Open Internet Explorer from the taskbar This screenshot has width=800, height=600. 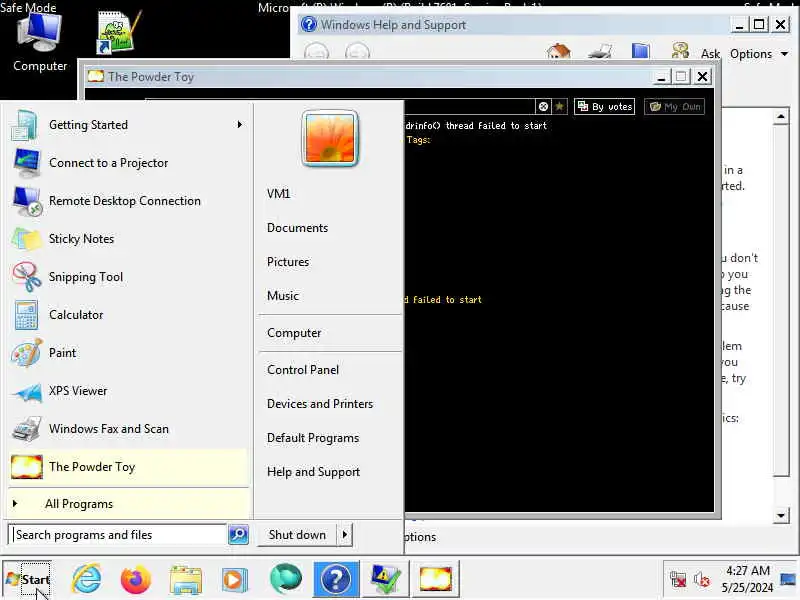pyautogui.click(x=87, y=580)
